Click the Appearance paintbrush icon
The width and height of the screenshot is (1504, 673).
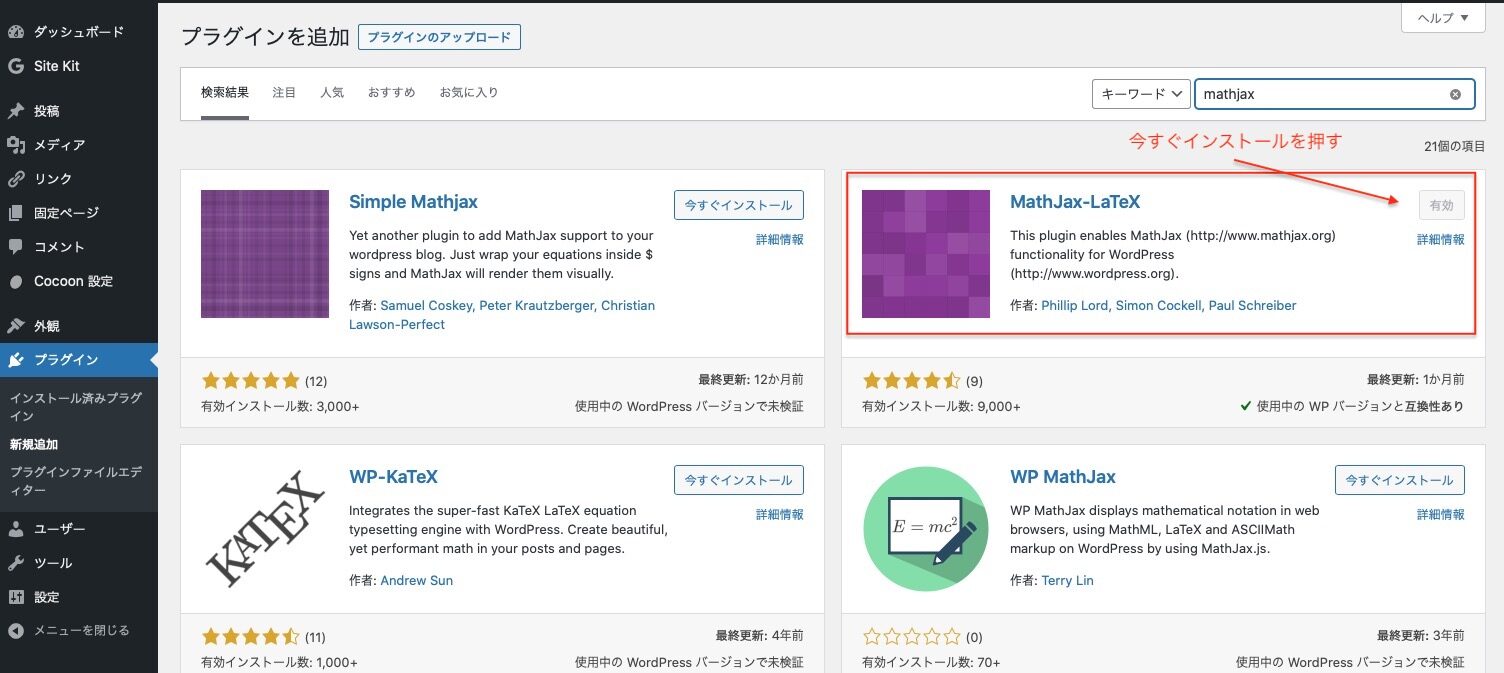[16, 326]
